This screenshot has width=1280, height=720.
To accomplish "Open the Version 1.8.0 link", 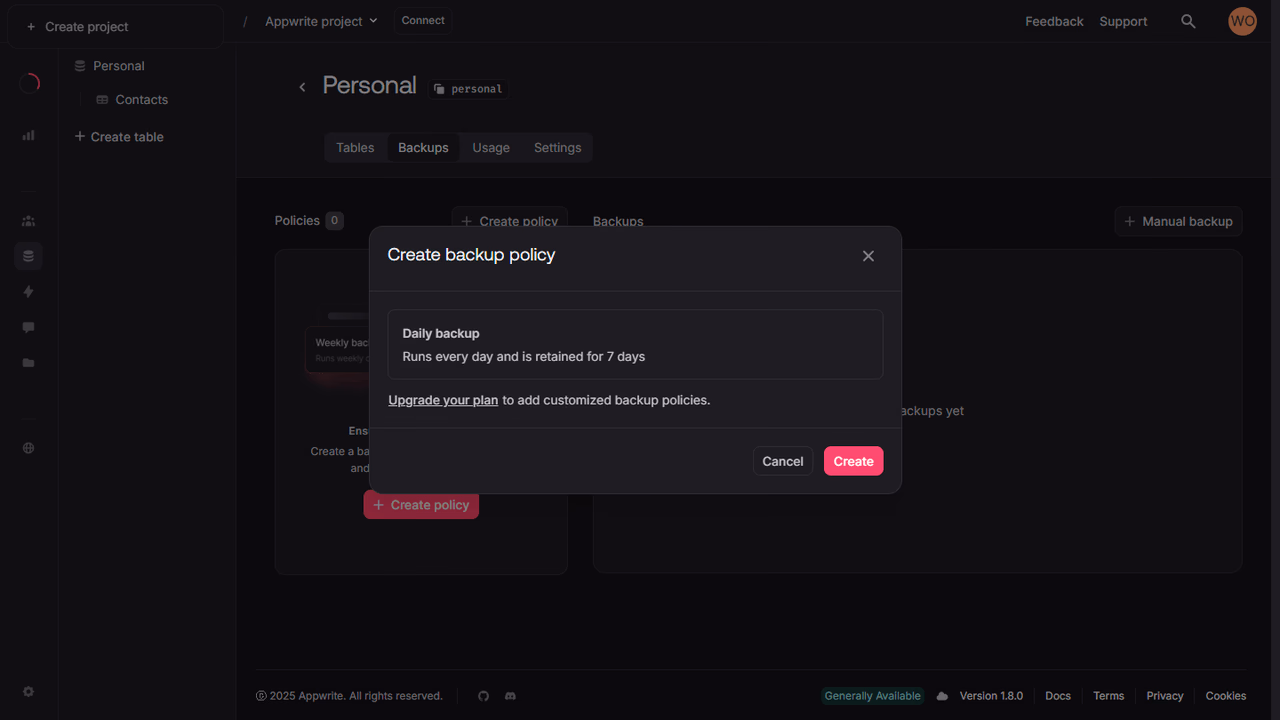I will point(991,696).
